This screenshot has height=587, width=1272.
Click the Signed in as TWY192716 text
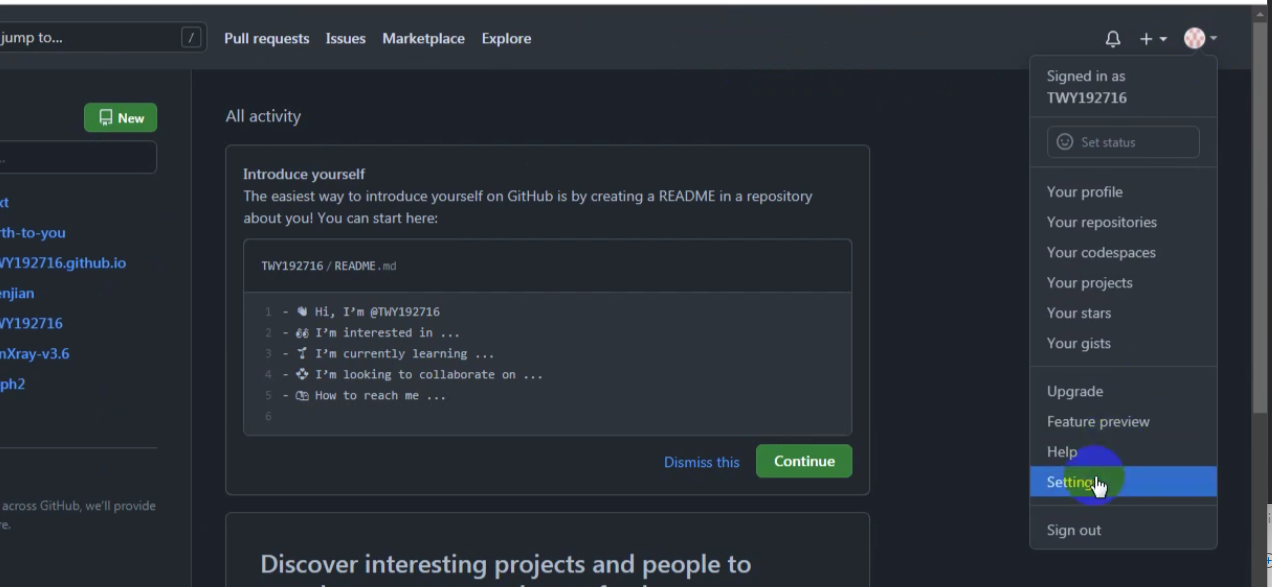pyautogui.click(x=1086, y=87)
